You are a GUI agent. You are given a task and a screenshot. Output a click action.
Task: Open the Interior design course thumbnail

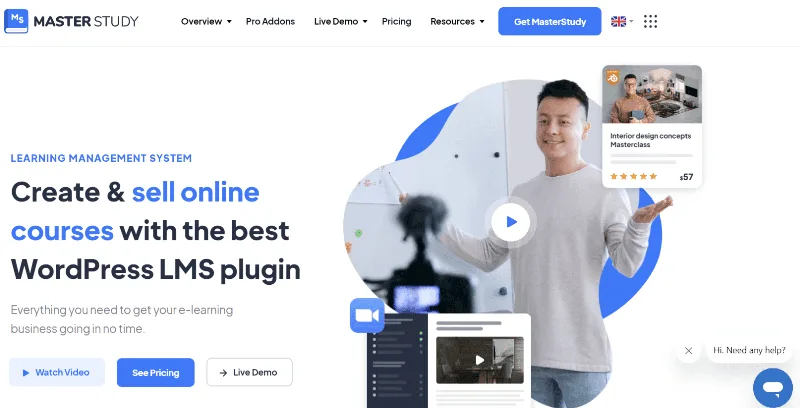coord(652,94)
